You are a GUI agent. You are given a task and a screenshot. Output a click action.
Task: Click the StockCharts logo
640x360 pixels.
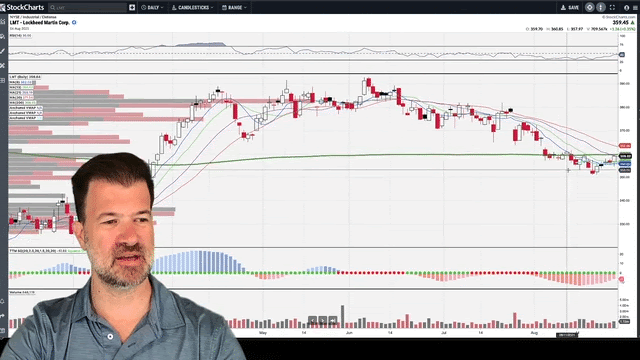(22, 7)
